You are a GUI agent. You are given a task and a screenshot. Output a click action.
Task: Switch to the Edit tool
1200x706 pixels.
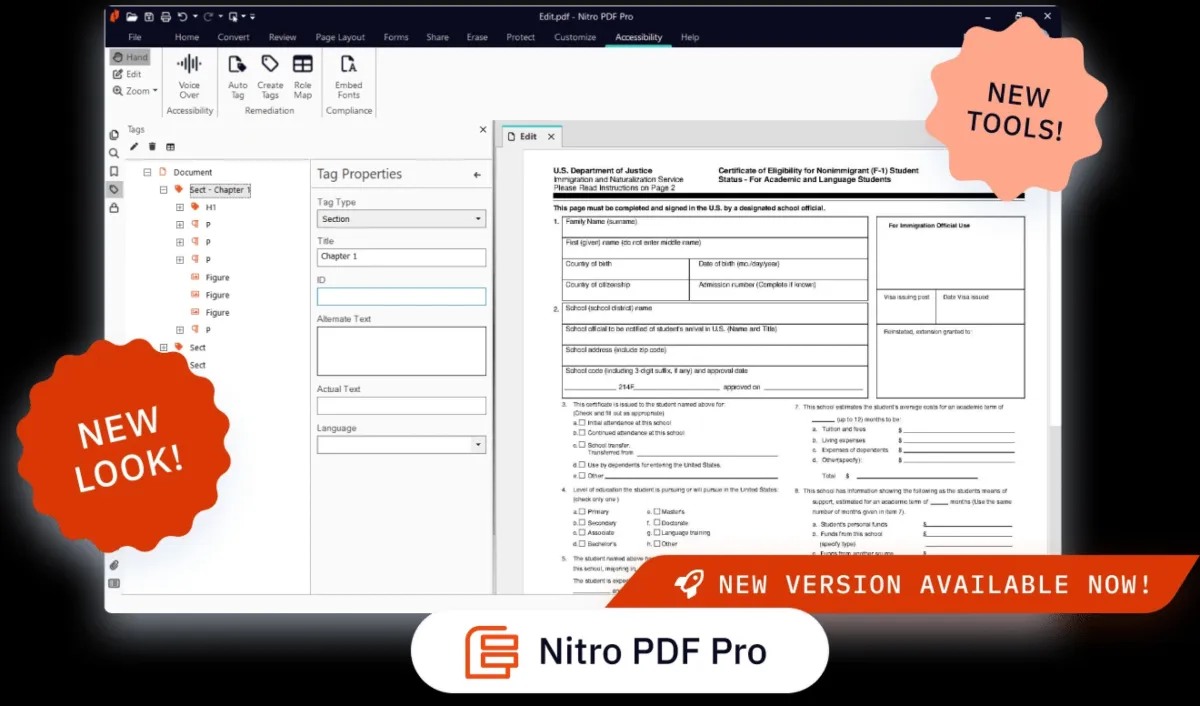coord(130,73)
